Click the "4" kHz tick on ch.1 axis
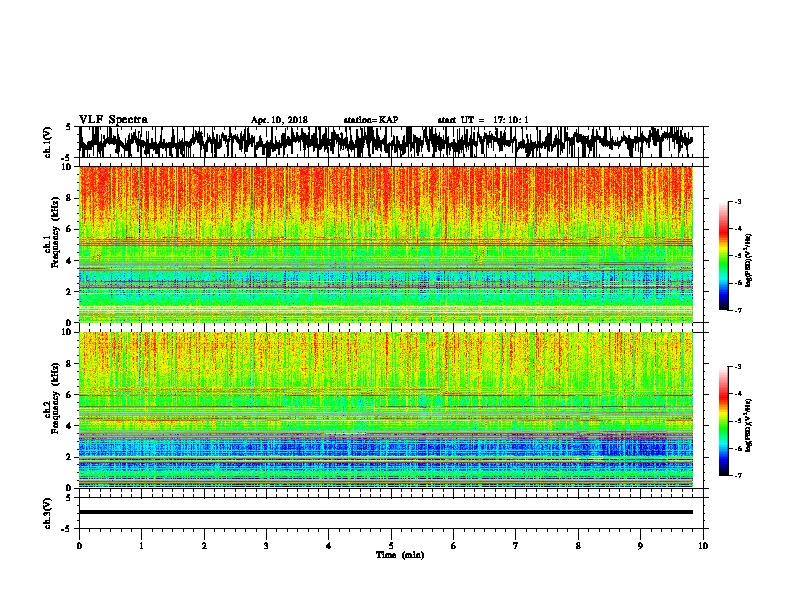Viewport: 792px width, 612px height. click(70, 261)
